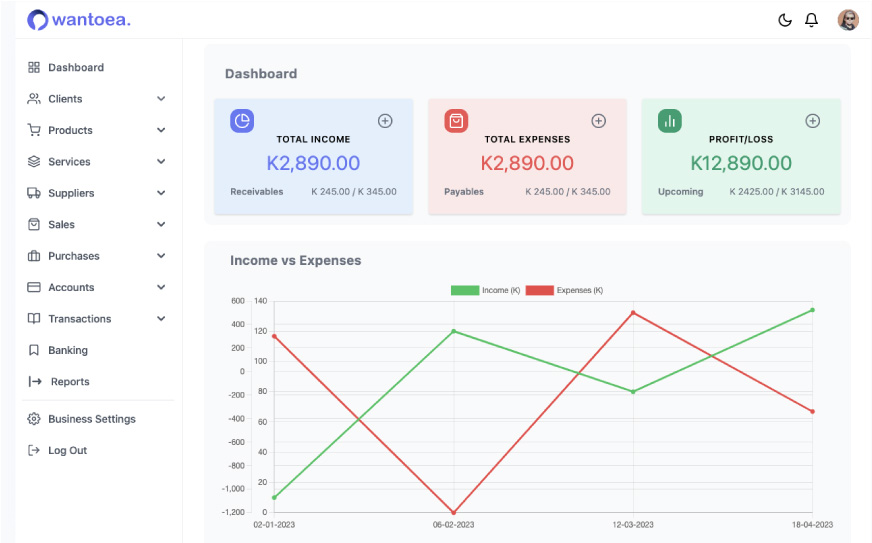
Task: Open the user profile avatar
Action: point(848,20)
